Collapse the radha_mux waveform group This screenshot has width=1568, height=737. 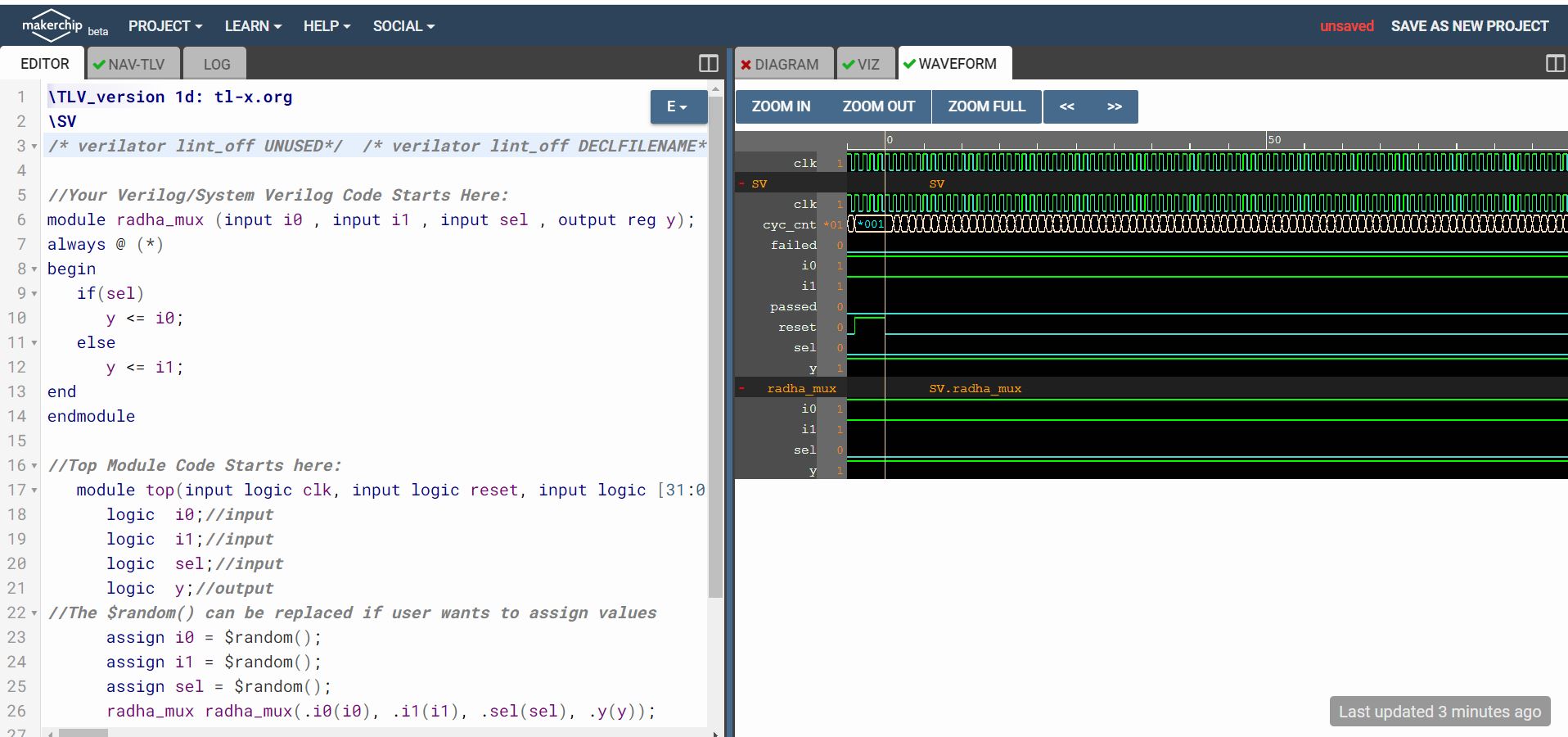point(741,388)
